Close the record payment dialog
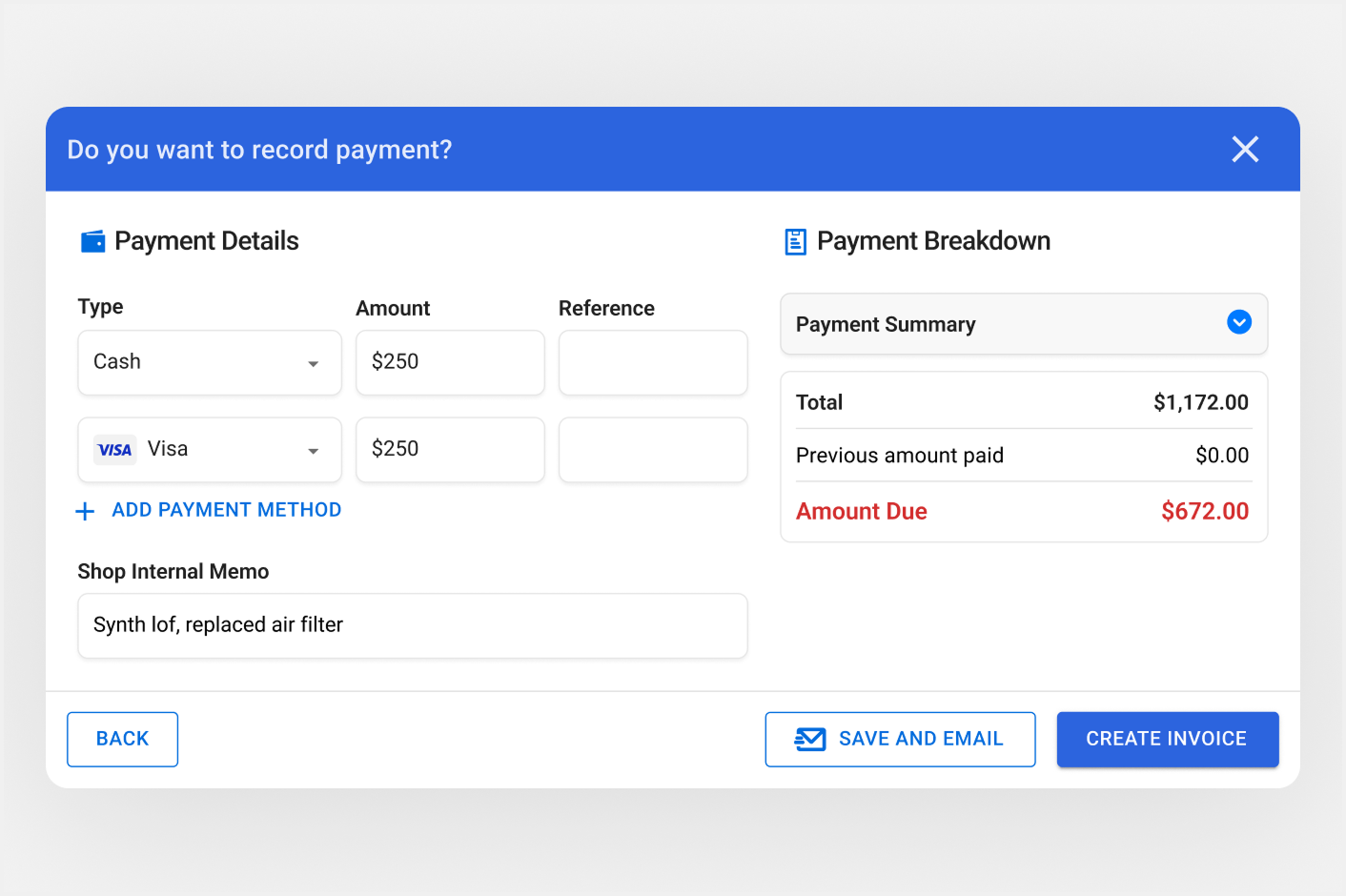 1245,150
